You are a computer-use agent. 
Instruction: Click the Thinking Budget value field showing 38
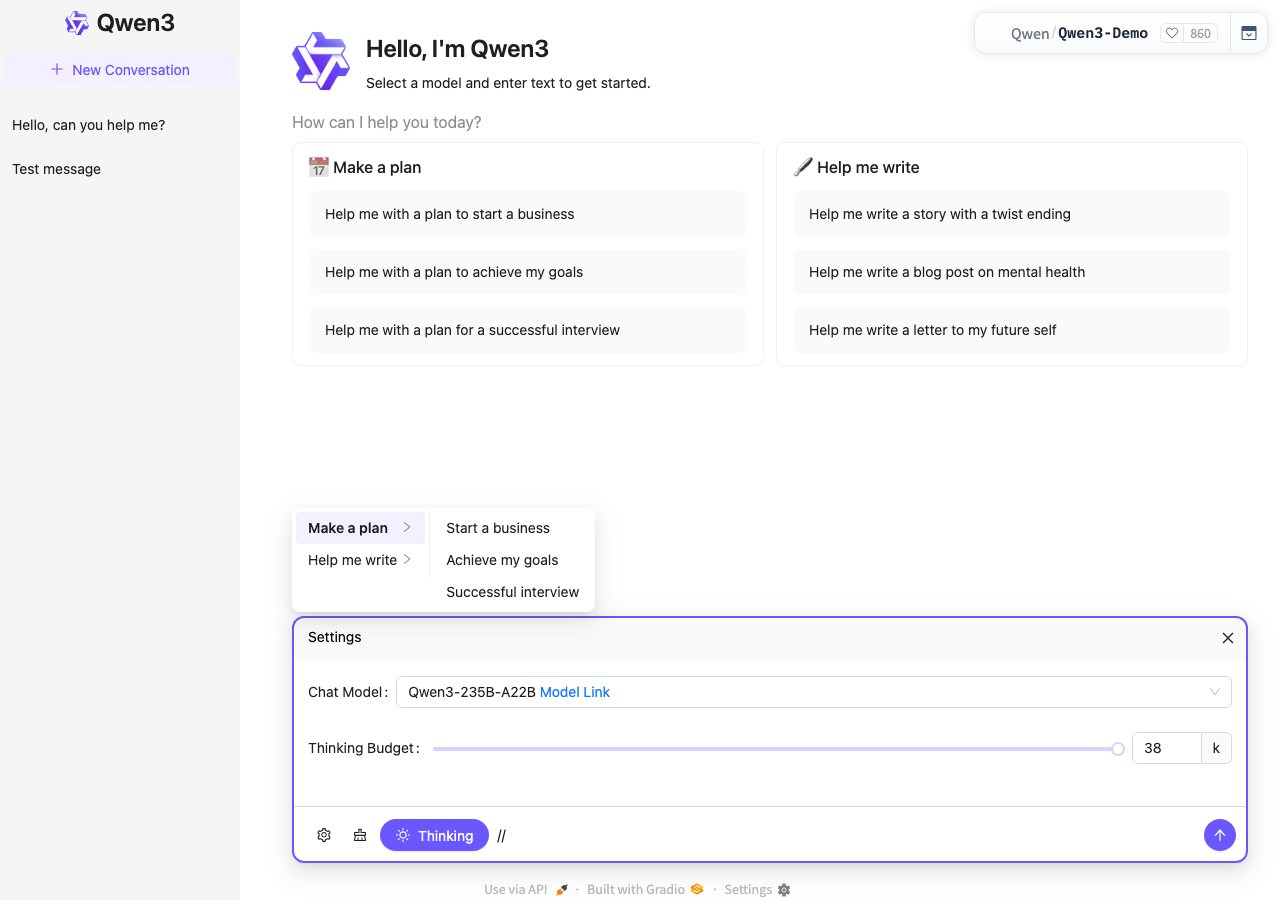[1166, 748]
